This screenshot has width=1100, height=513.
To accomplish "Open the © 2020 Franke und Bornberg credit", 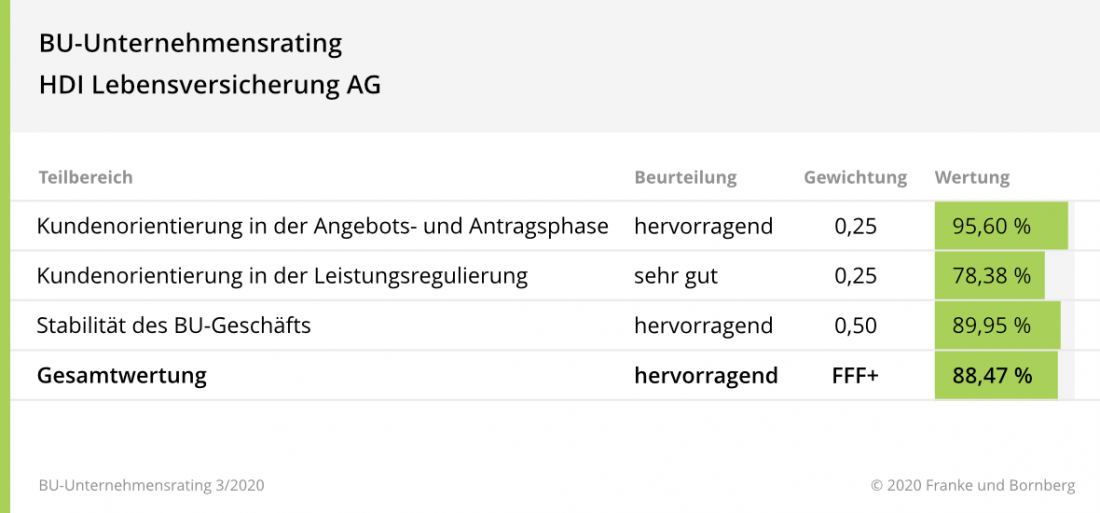I will [972, 486].
